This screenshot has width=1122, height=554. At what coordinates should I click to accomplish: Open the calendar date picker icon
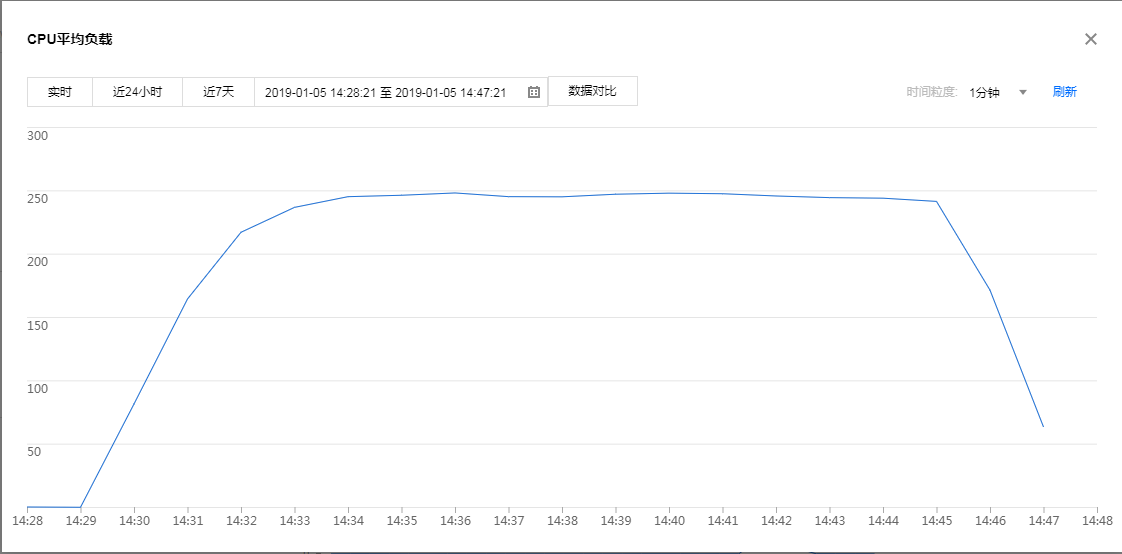pos(534,92)
